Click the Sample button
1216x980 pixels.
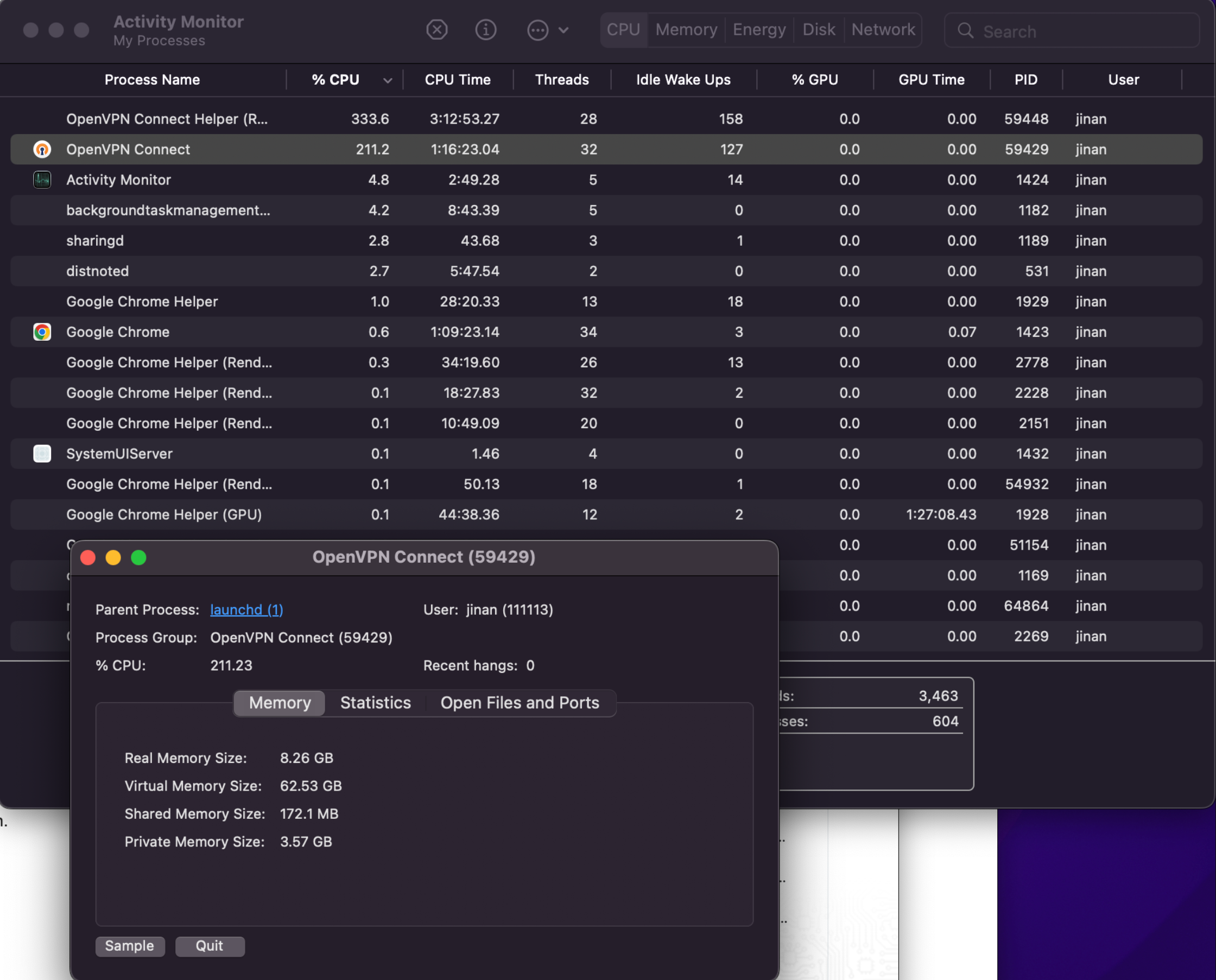(x=129, y=946)
